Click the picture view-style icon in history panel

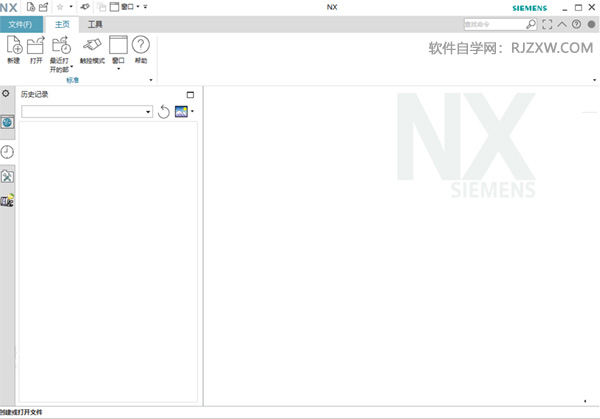pos(181,111)
